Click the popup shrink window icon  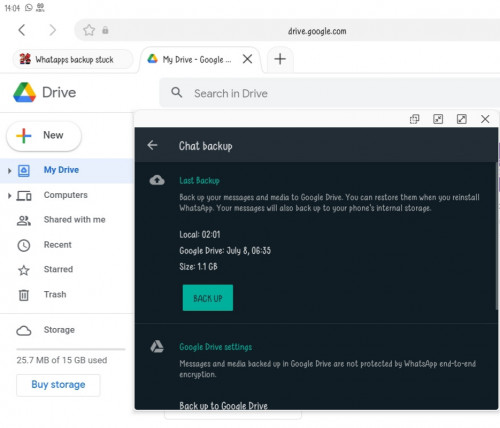[438, 119]
